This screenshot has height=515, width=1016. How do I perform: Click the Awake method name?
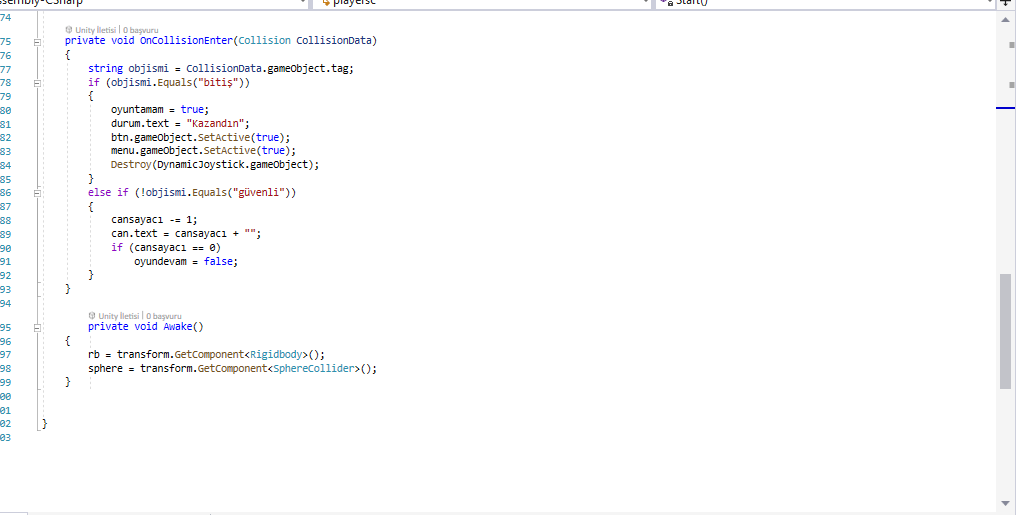pyautogui.click(x=178, y=326)
